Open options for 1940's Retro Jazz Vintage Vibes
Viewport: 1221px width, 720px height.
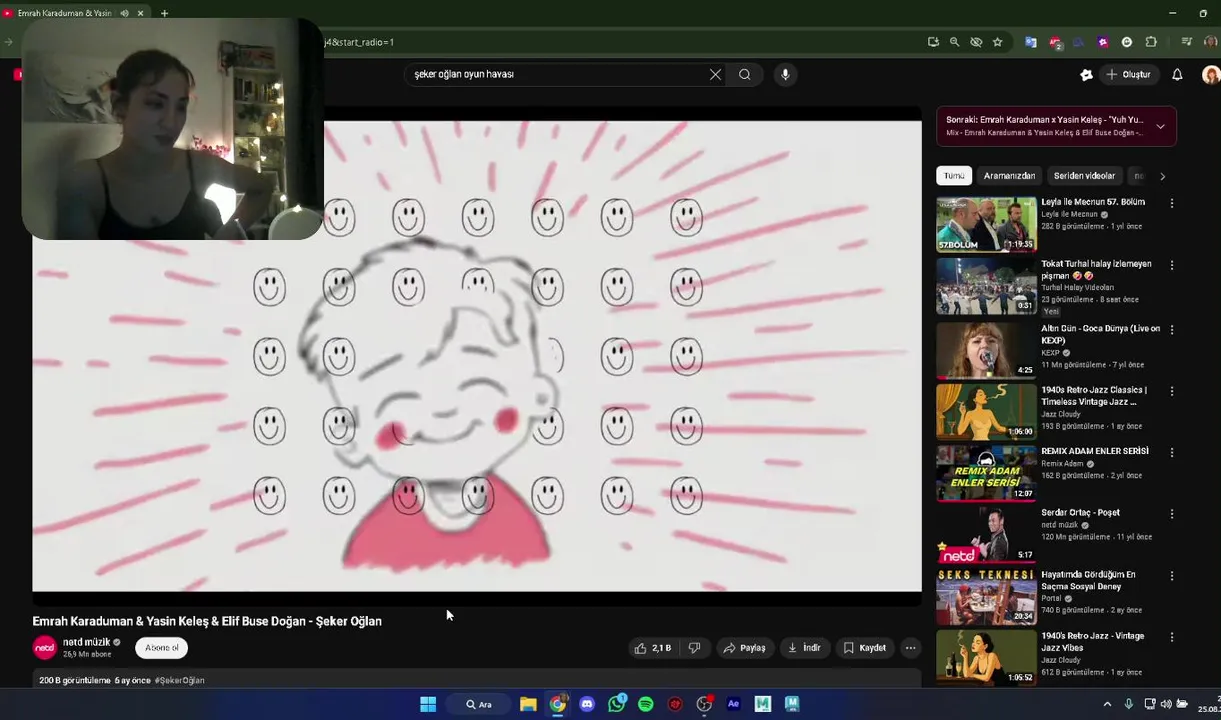click(x=1172, y=637)
